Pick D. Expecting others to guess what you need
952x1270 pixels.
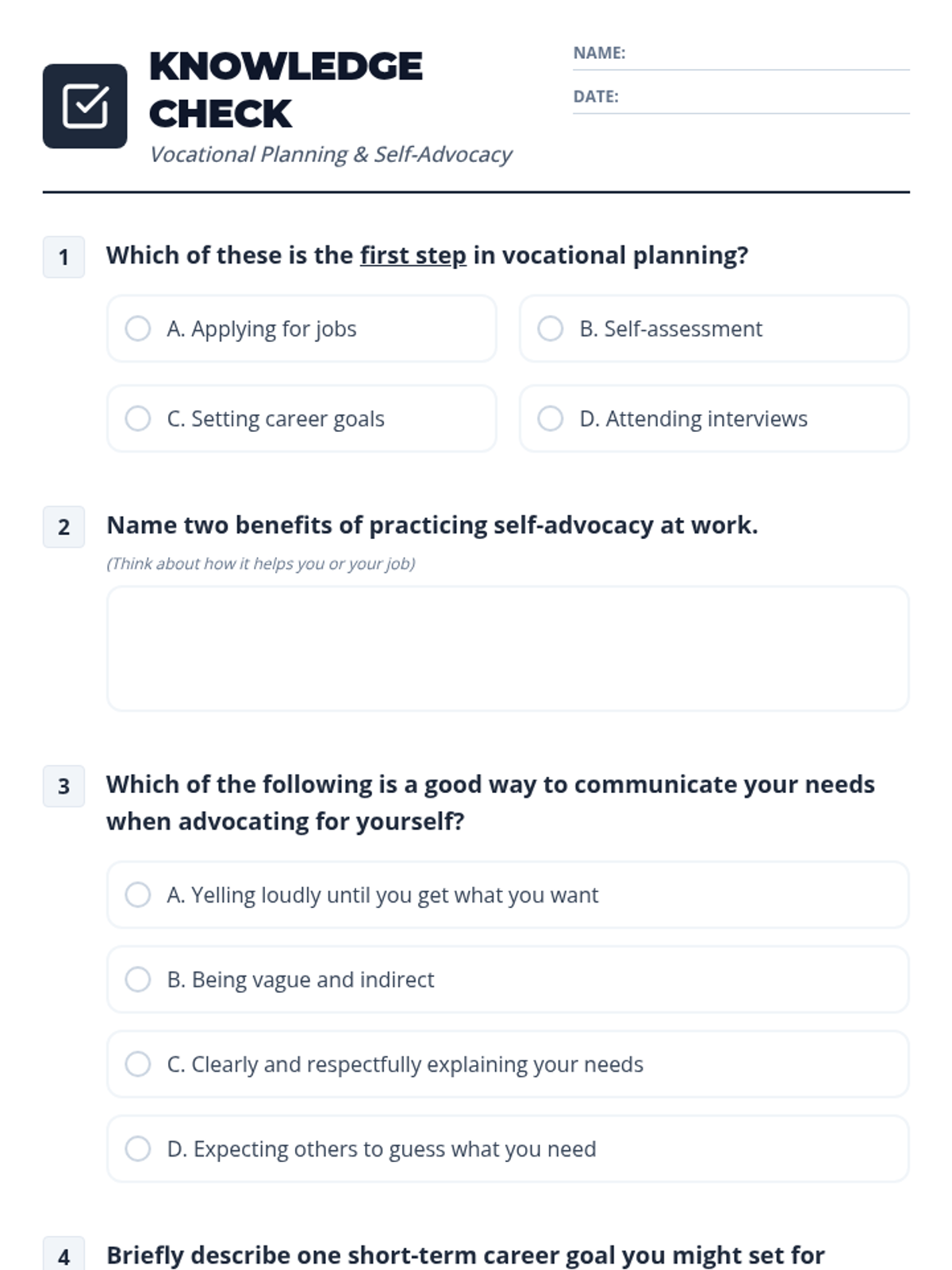point(138,1149)
